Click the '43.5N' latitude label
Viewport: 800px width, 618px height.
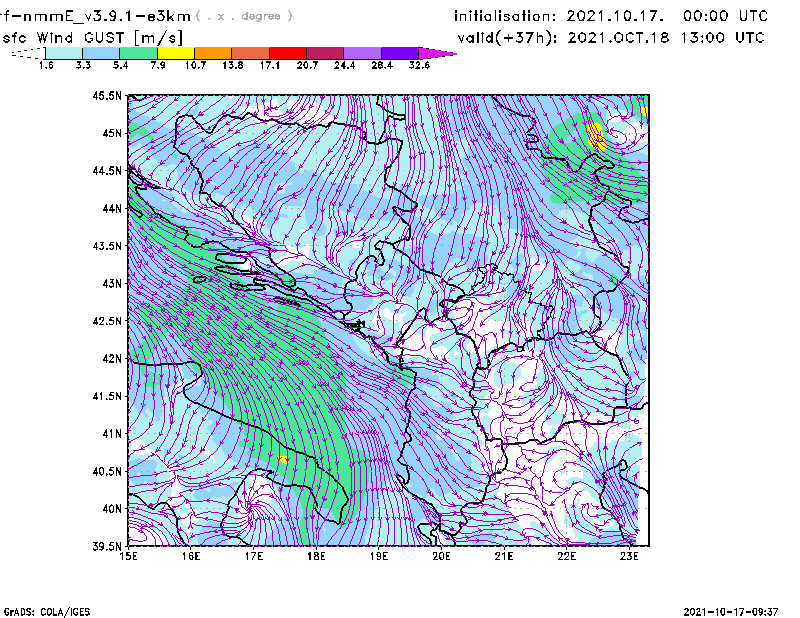point(107,245)
